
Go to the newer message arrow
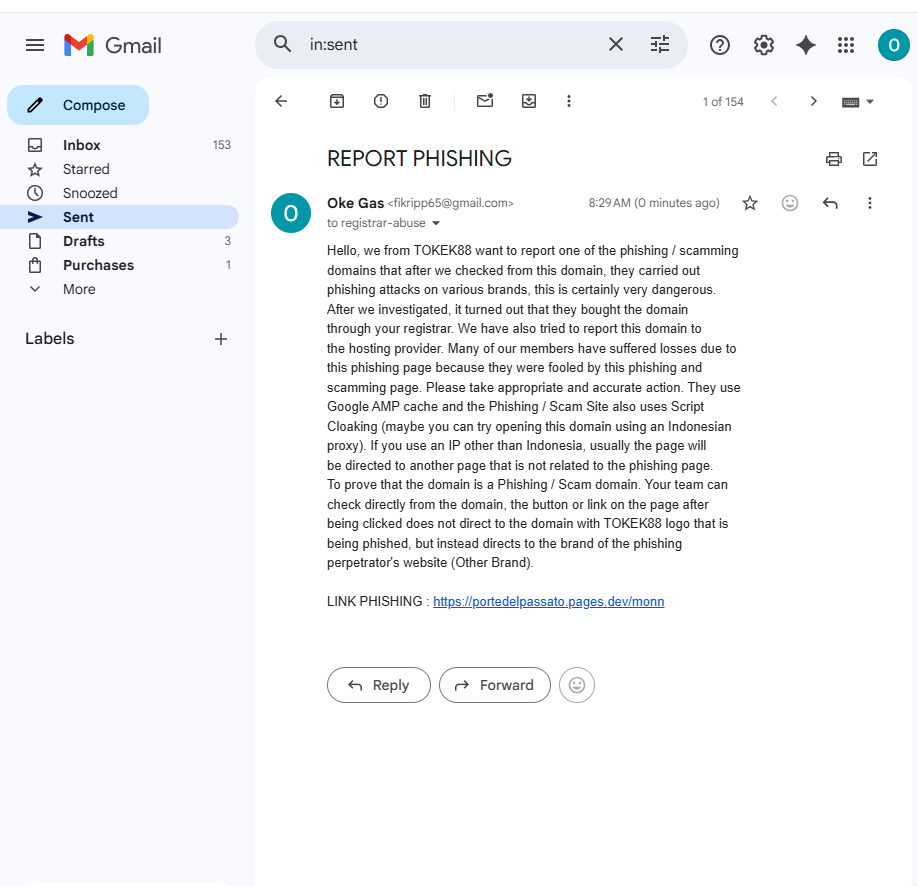pyautogui.click(x=774, y=101)
